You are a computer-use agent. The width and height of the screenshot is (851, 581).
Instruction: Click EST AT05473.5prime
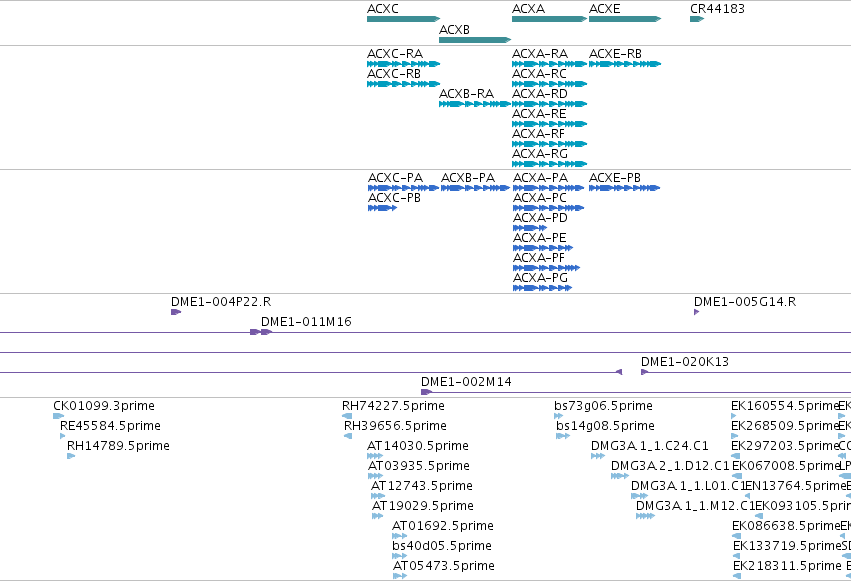point(400,576)
